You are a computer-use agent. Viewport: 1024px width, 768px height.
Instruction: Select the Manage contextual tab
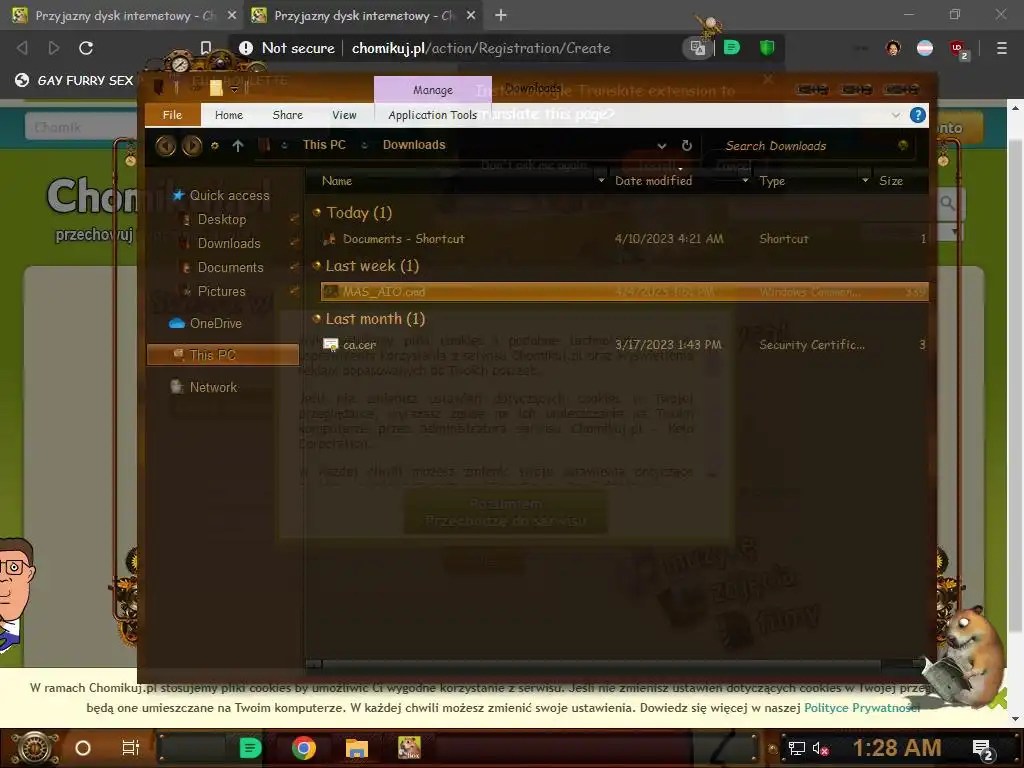pyautogui.click(x=432, y=89)
